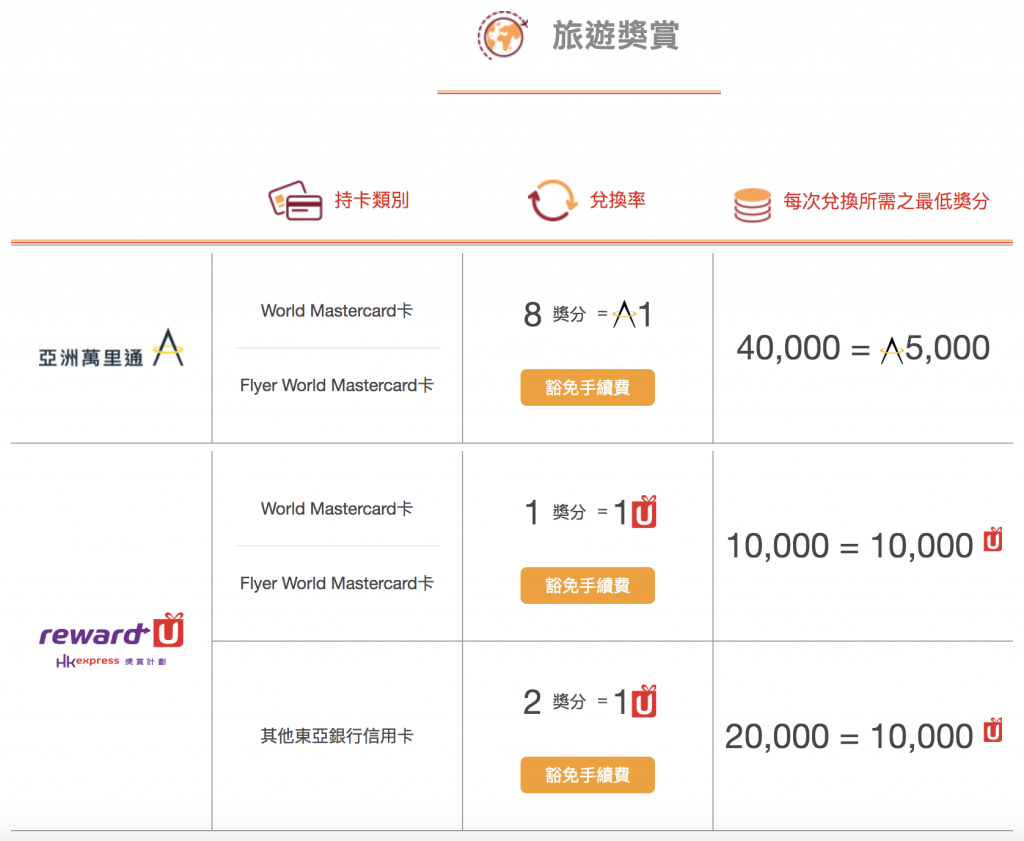This screenshot has width=1024, height=841.
Task: Click the 兌換率 column header
Action: (616, 199)
